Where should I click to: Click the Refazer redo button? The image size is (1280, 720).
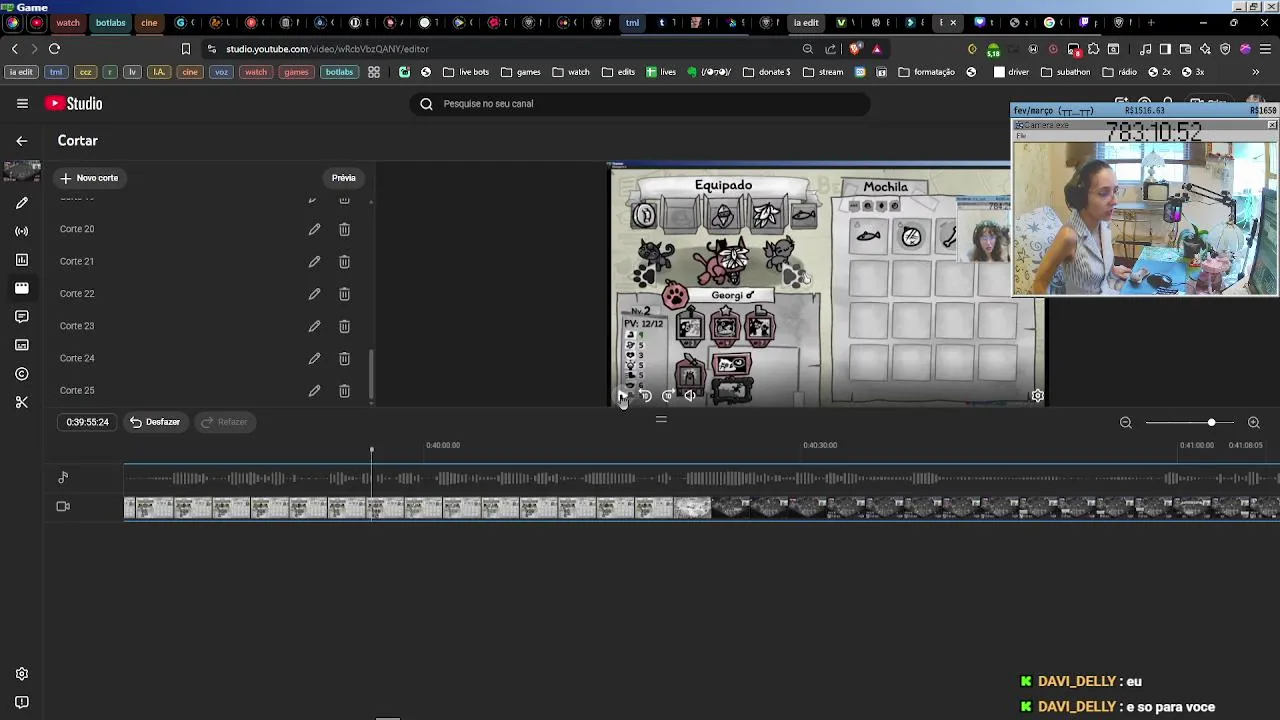pyautogui.click(x=224, y=422)
